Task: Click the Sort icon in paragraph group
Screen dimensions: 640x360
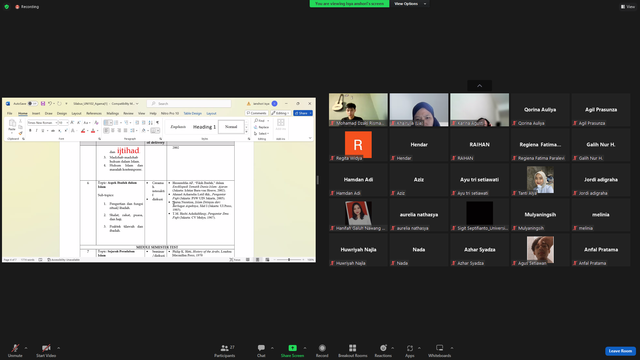Action: tap(151, 122)
